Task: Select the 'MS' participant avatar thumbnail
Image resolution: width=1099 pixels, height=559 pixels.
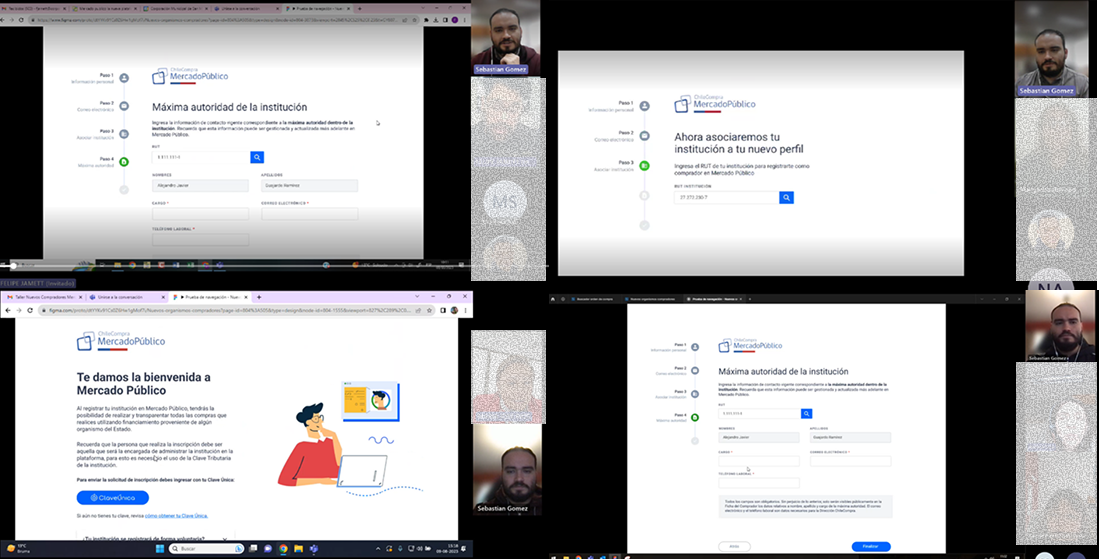Action: click(x=504, y=202)
